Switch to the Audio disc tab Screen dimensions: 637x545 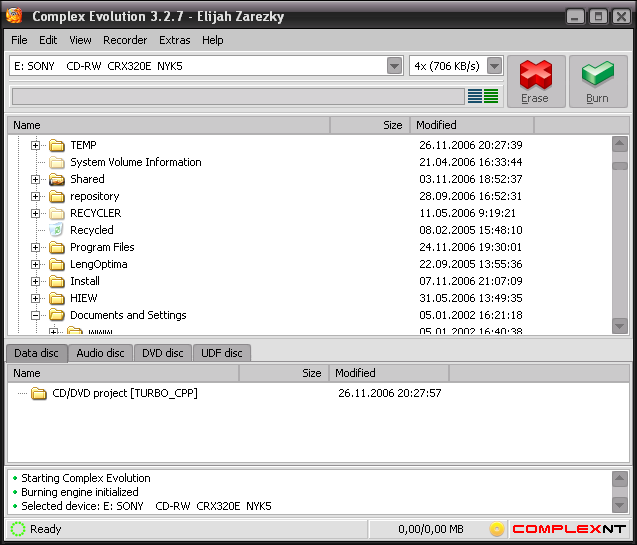click(100, 353)
